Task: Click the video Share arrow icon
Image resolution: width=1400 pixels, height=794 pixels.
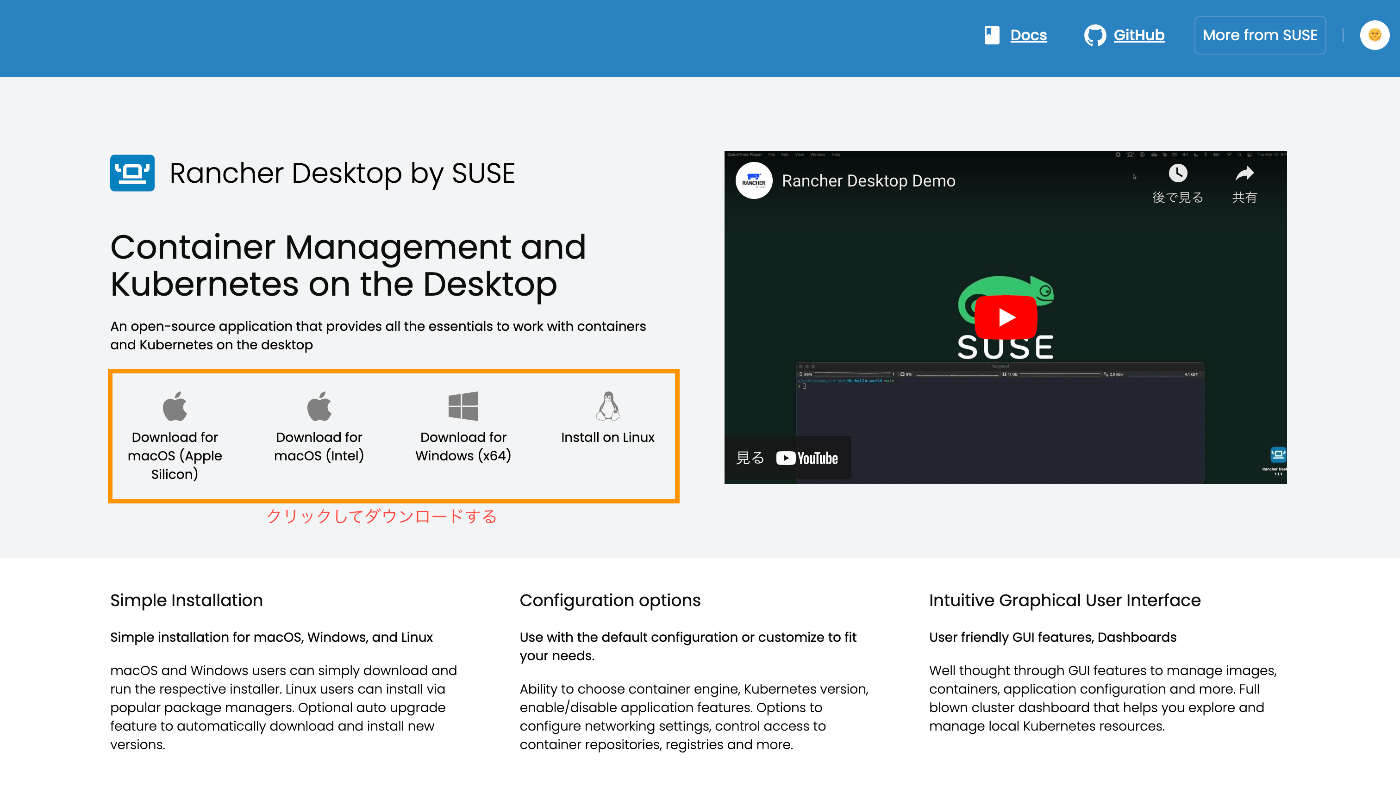Action: coord(1244,174)
